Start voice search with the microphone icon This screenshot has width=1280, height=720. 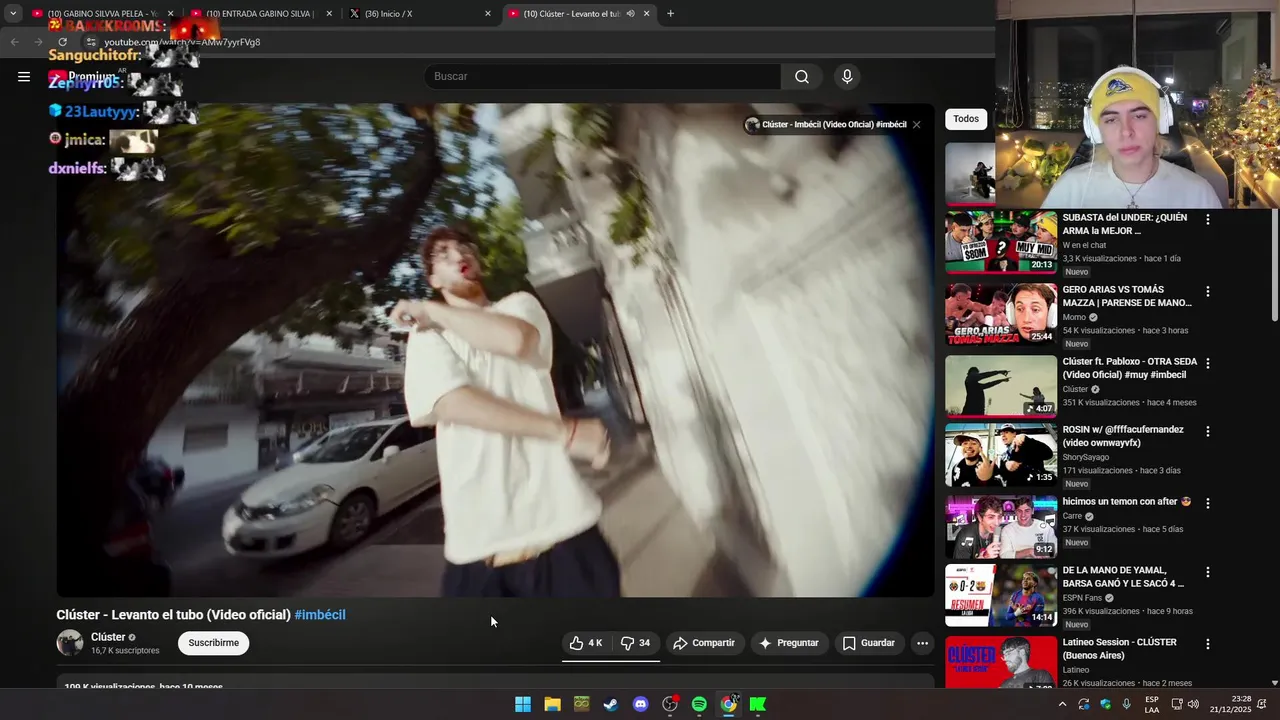[x=847, y=77]
